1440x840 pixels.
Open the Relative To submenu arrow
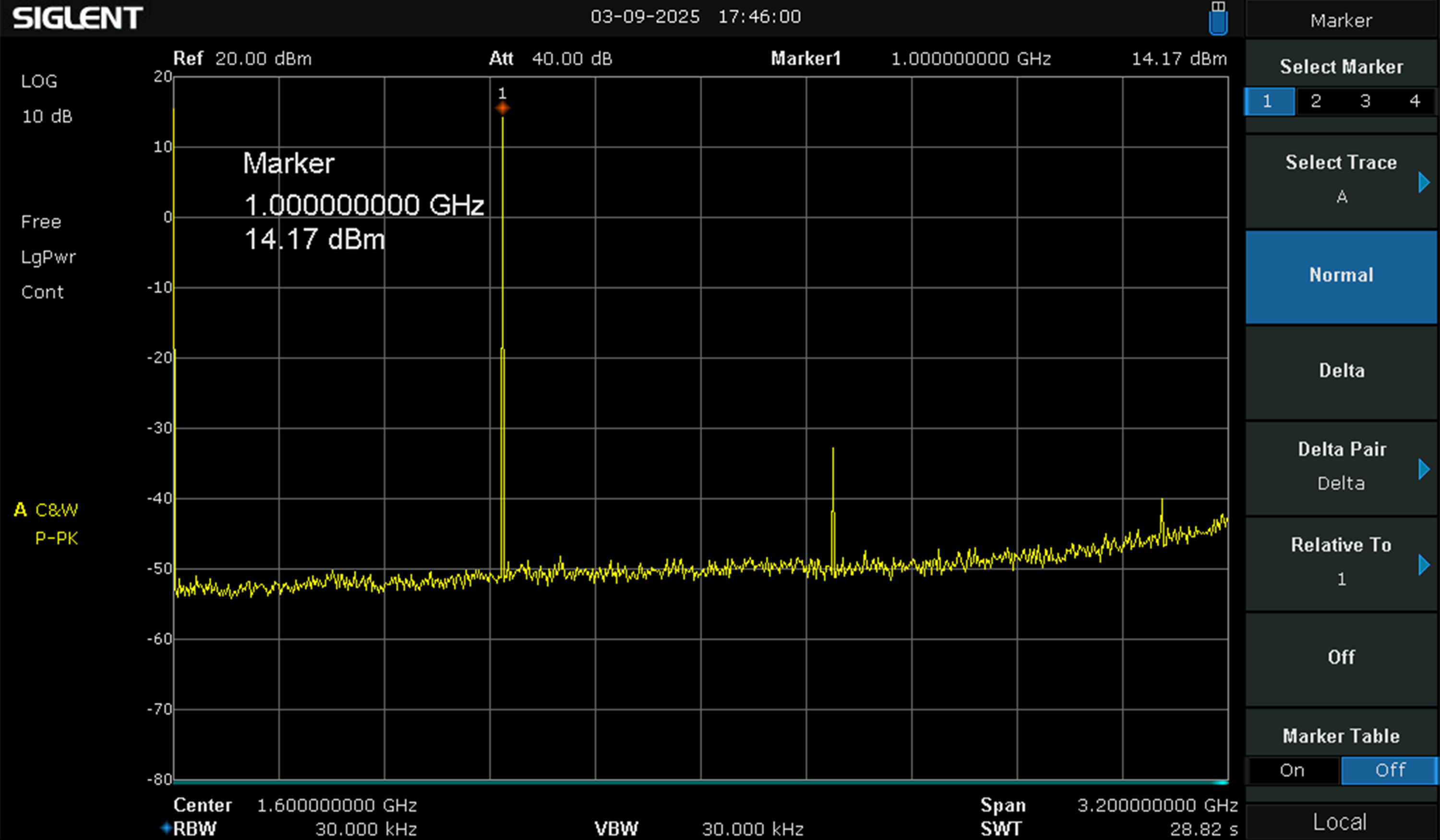[x=1423, y=564]
